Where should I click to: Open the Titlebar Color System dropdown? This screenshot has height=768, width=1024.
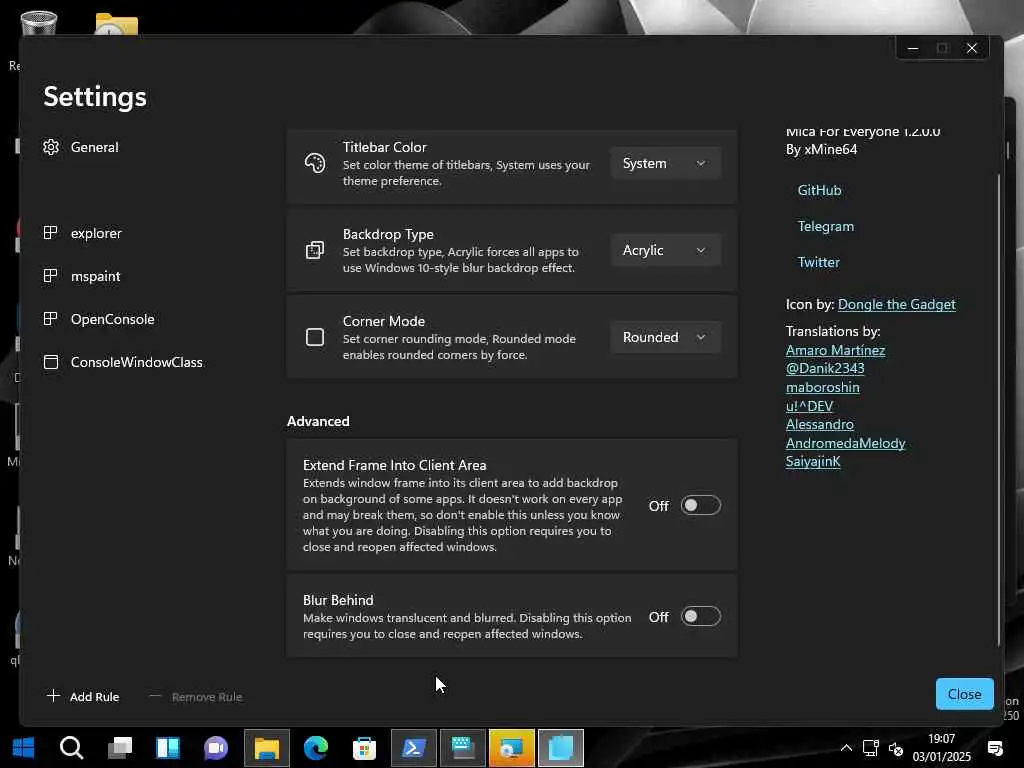click(665, 163)
